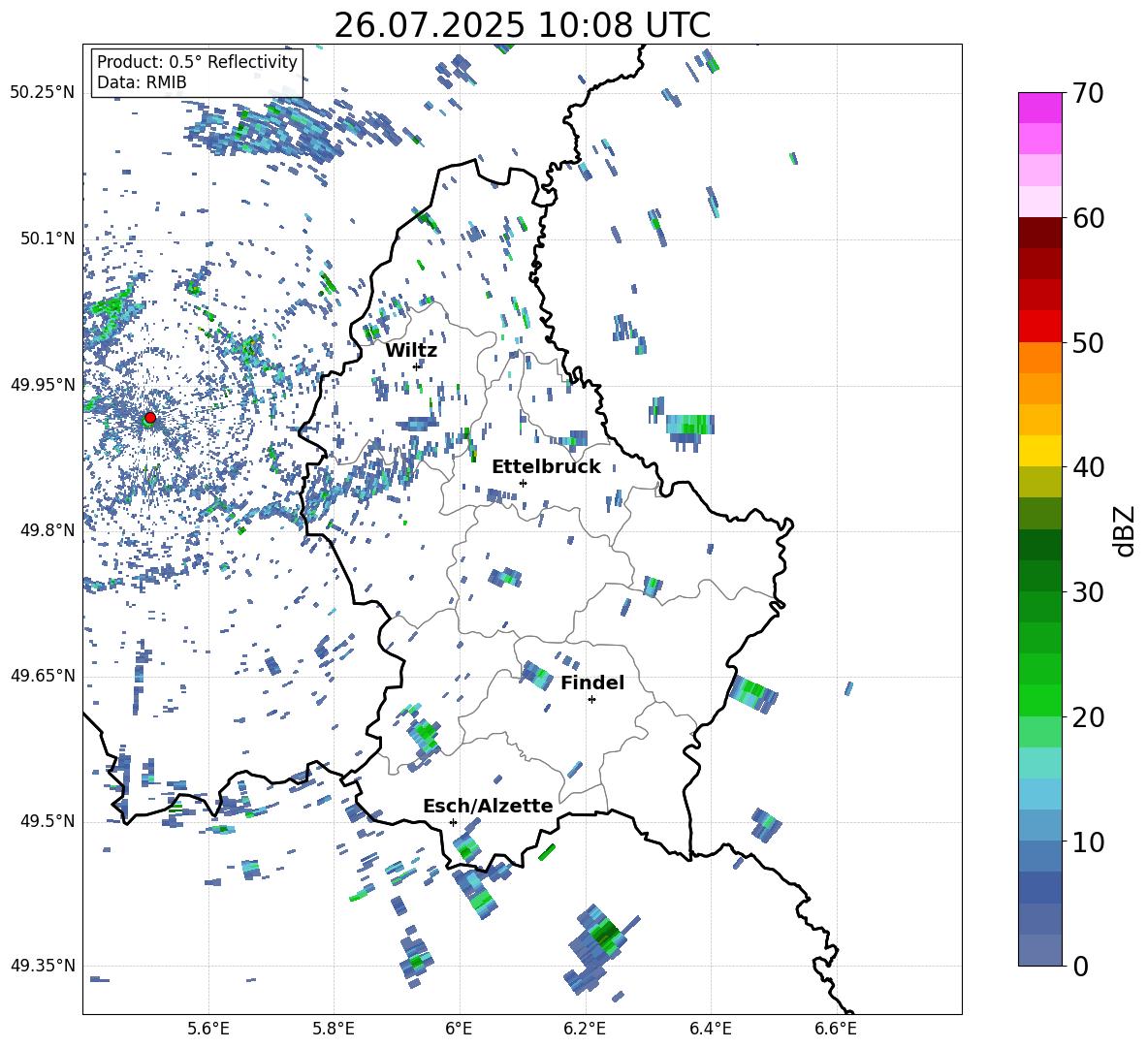Click the Wiltz station cross marker
This screenshot has width=1148, height=1048.
417,366
